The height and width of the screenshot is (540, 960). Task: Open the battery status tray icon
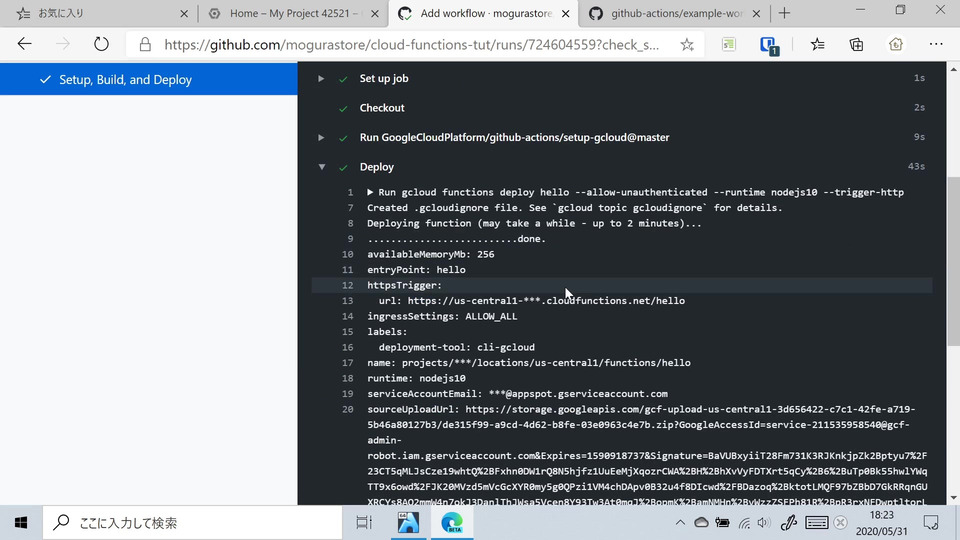pos(722,523)
